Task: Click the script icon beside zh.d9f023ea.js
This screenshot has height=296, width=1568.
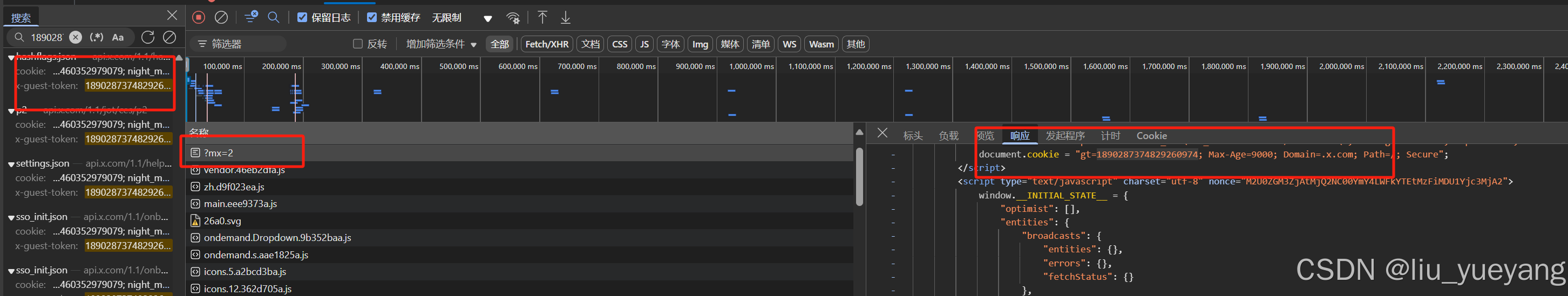Action: click(195, 187)
